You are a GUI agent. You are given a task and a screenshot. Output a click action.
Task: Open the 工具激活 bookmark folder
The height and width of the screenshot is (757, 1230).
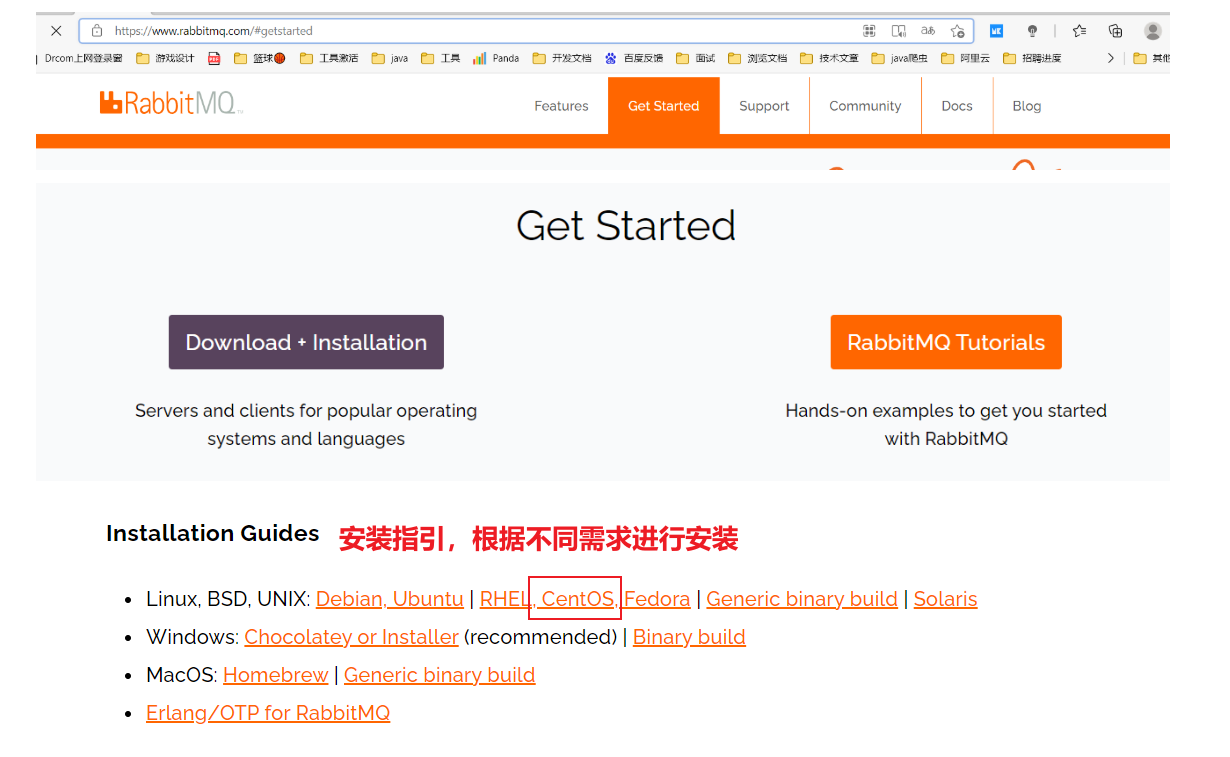click(x=329, y=58)
